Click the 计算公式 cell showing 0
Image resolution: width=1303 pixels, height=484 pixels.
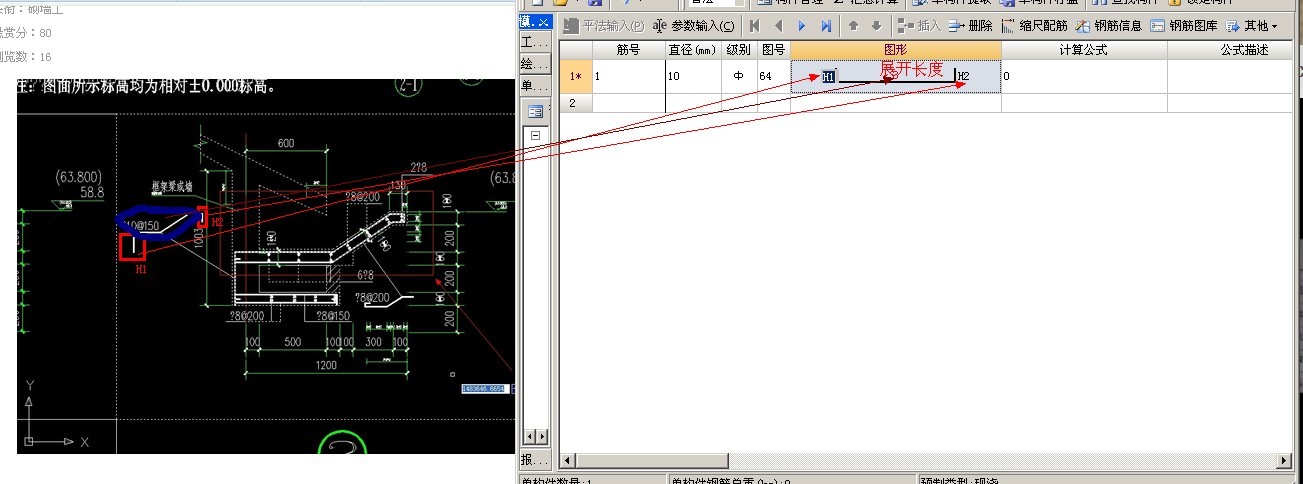(x=1084, y=76)
